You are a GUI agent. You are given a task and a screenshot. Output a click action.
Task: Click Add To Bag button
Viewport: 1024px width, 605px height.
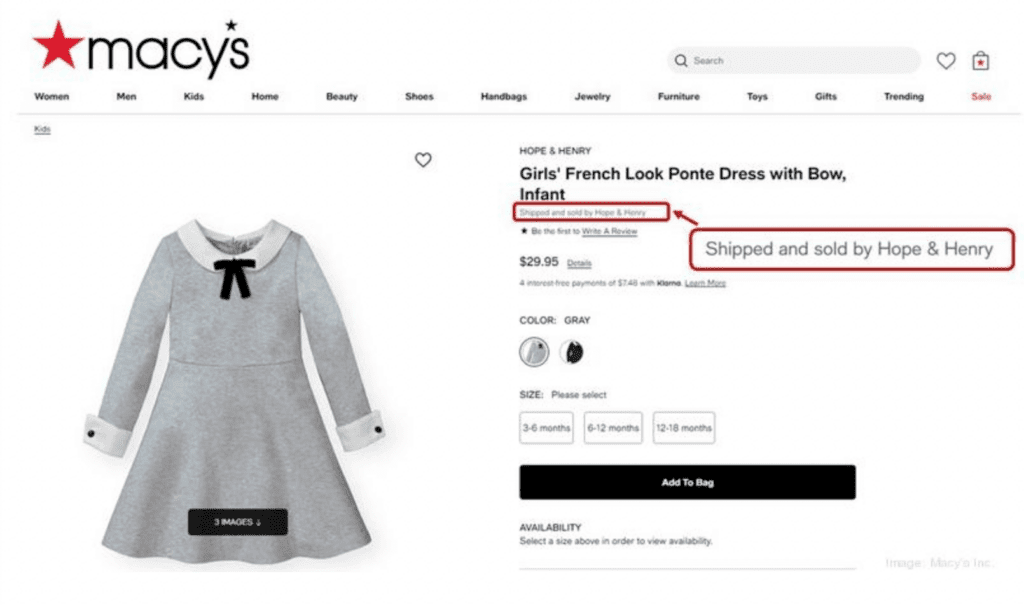pos(687,482)
